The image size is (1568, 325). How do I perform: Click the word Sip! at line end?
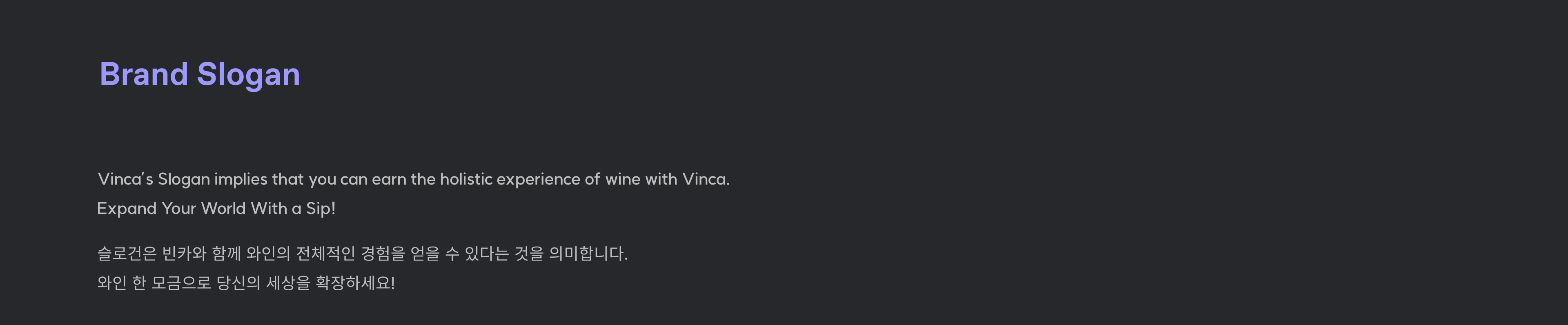pyautogui.click(x=321, y=209)
